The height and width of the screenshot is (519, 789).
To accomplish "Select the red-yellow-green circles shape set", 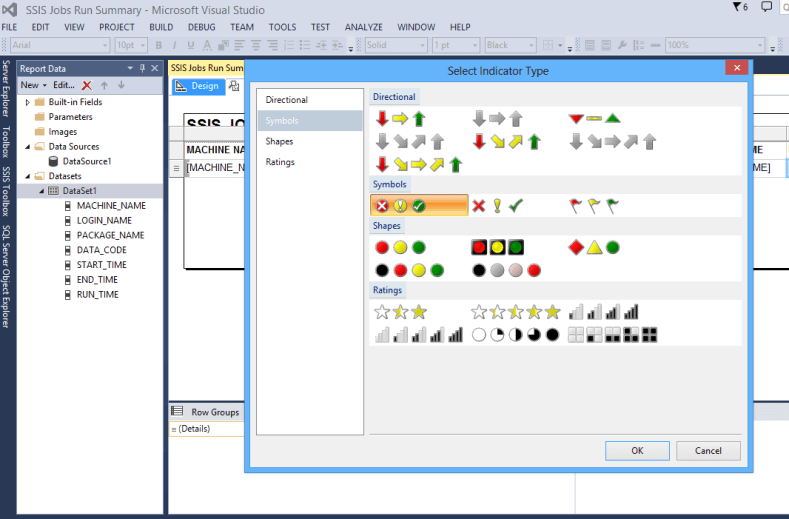I will 401,247.
